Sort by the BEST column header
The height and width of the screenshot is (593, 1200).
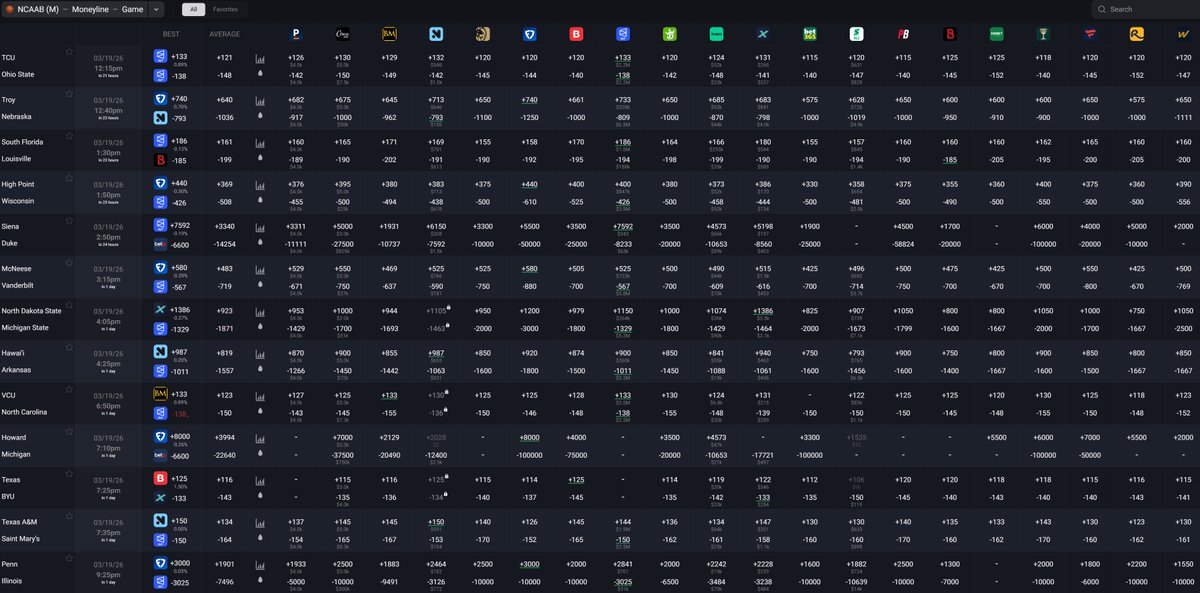click(172, 34)
